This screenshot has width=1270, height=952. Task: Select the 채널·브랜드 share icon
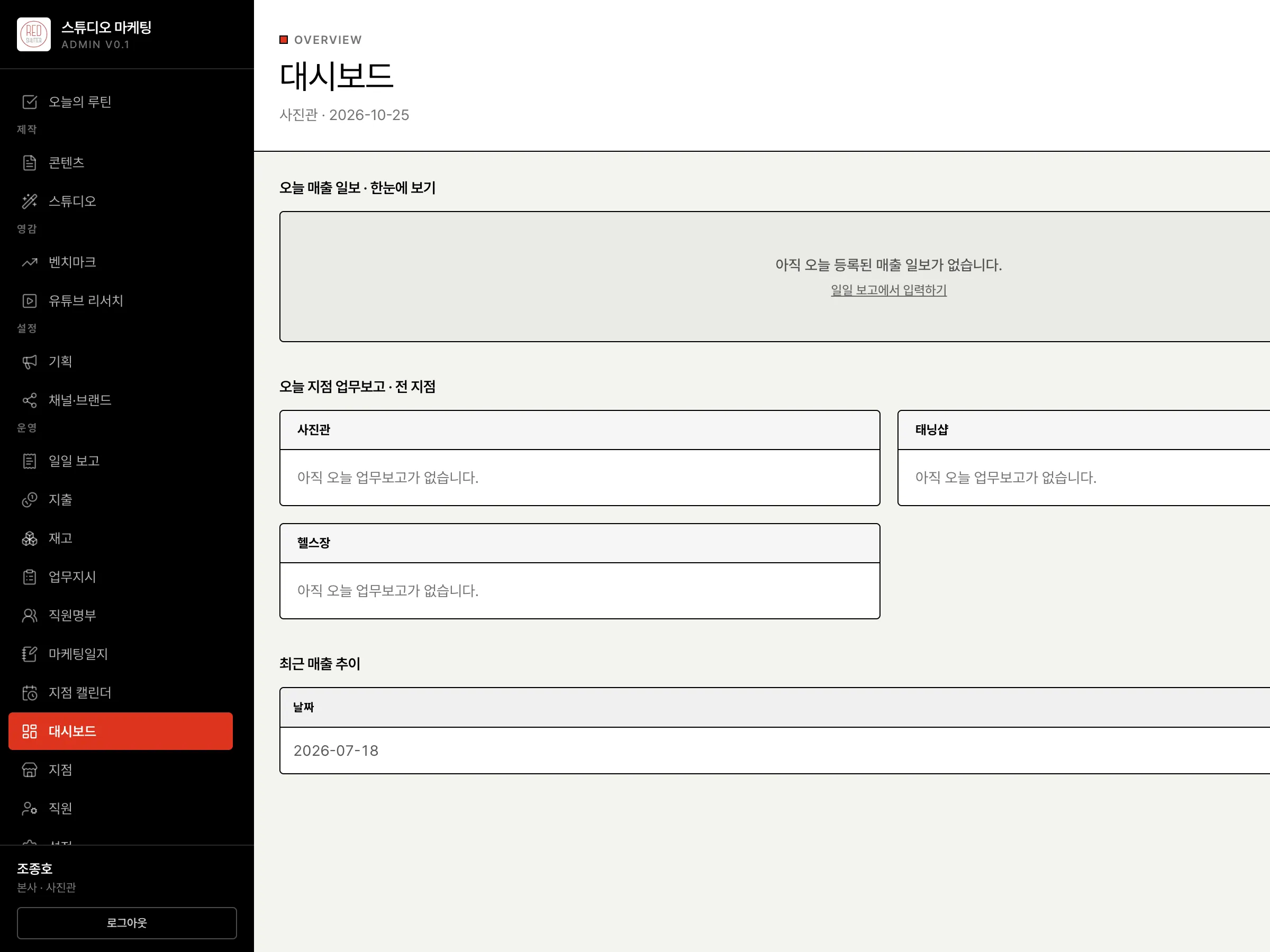(30, 400)
